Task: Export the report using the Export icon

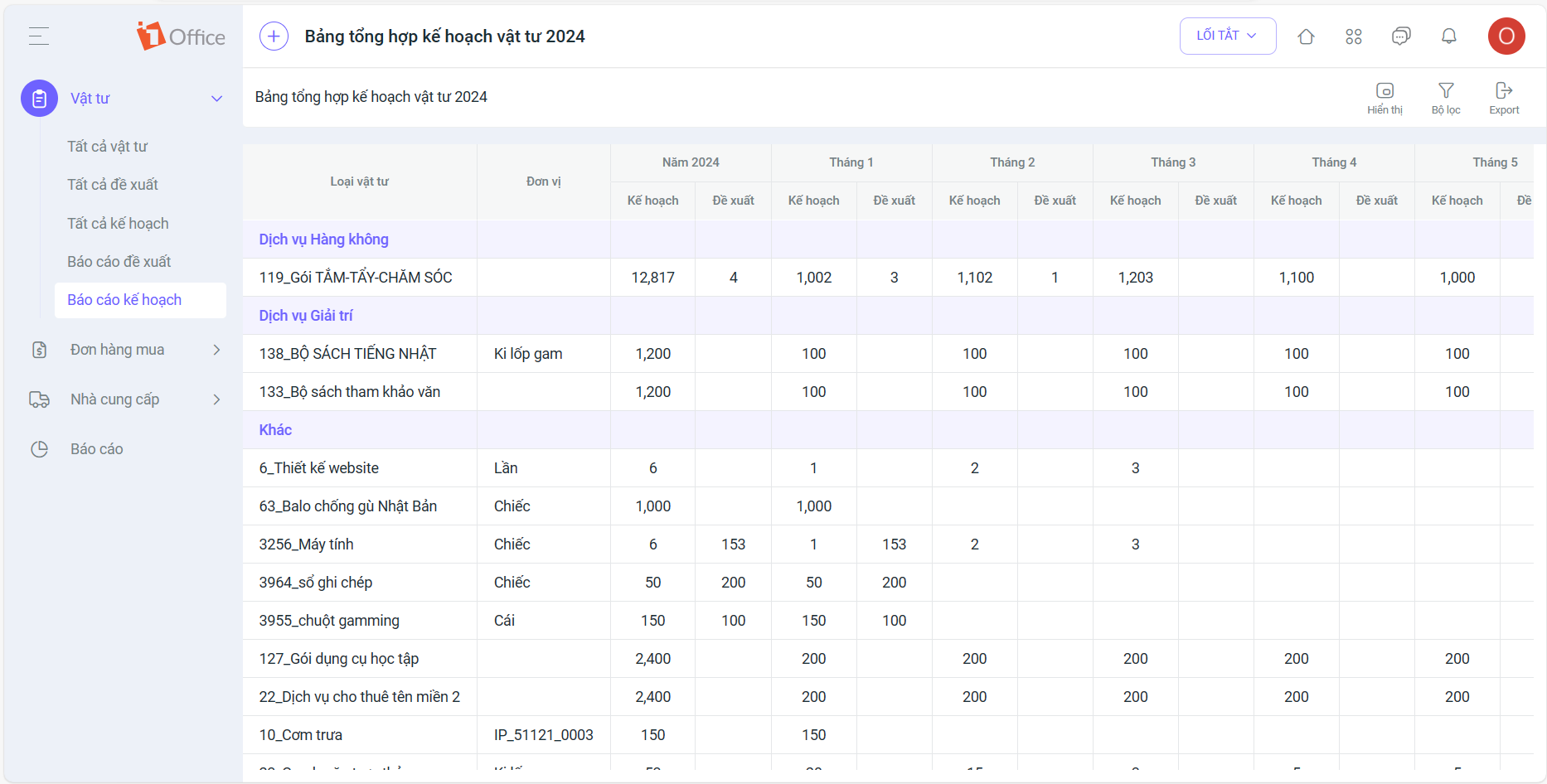Action: pos(1503,97)
